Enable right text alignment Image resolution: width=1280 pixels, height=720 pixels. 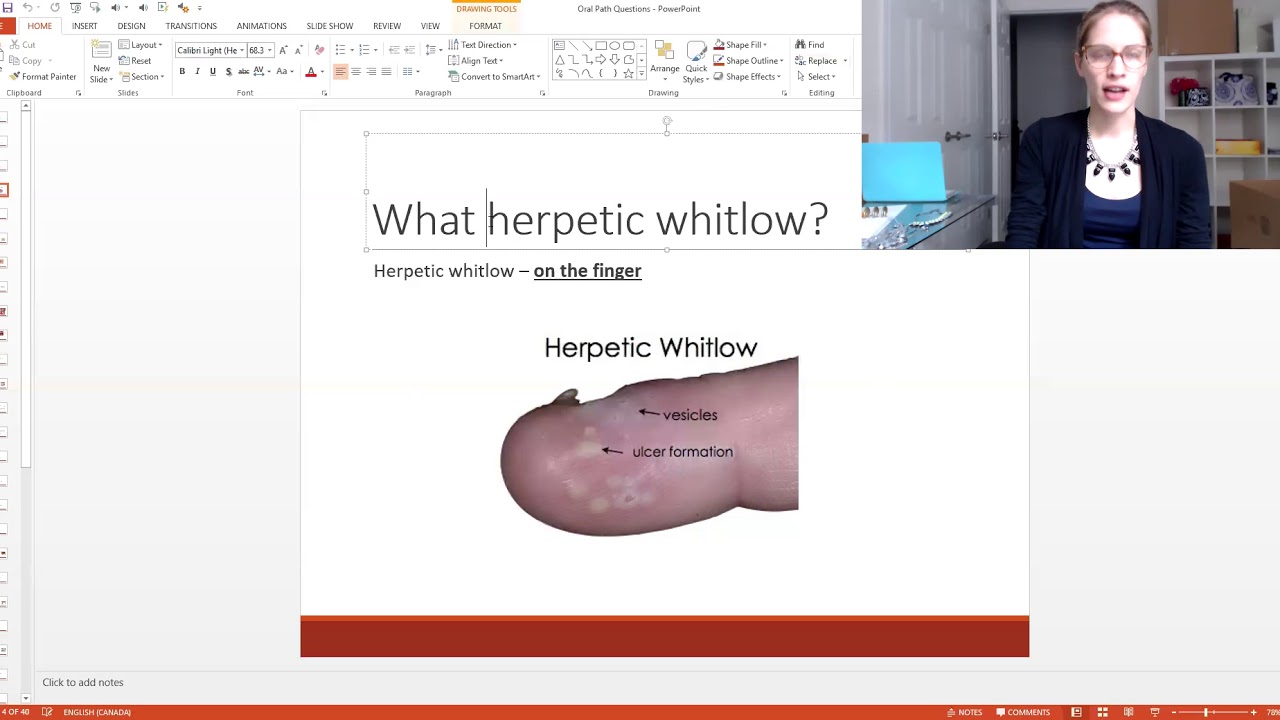[x=371, y=72]
